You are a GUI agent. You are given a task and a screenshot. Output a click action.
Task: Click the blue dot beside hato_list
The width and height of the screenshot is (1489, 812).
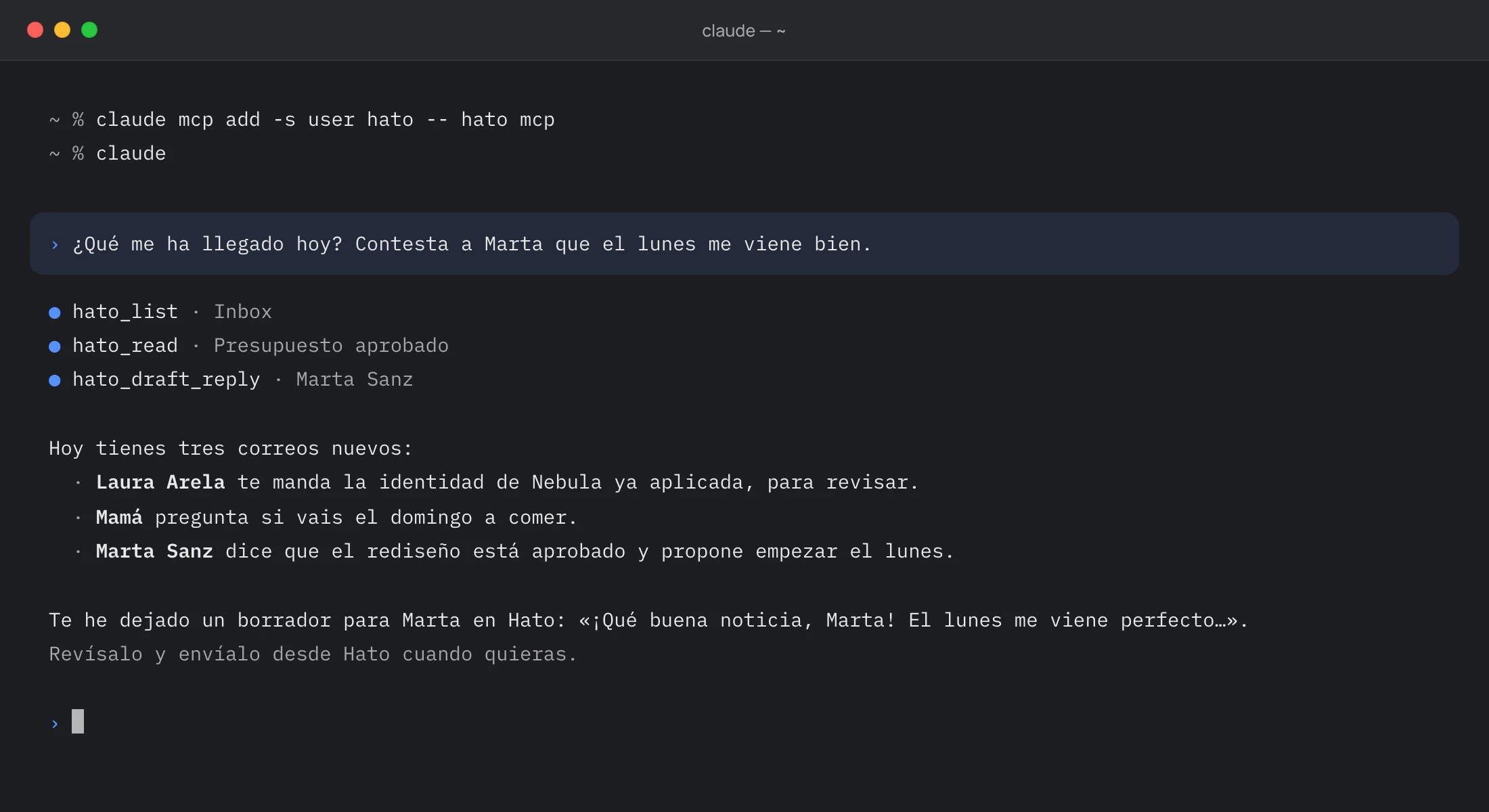click(55, 313)
